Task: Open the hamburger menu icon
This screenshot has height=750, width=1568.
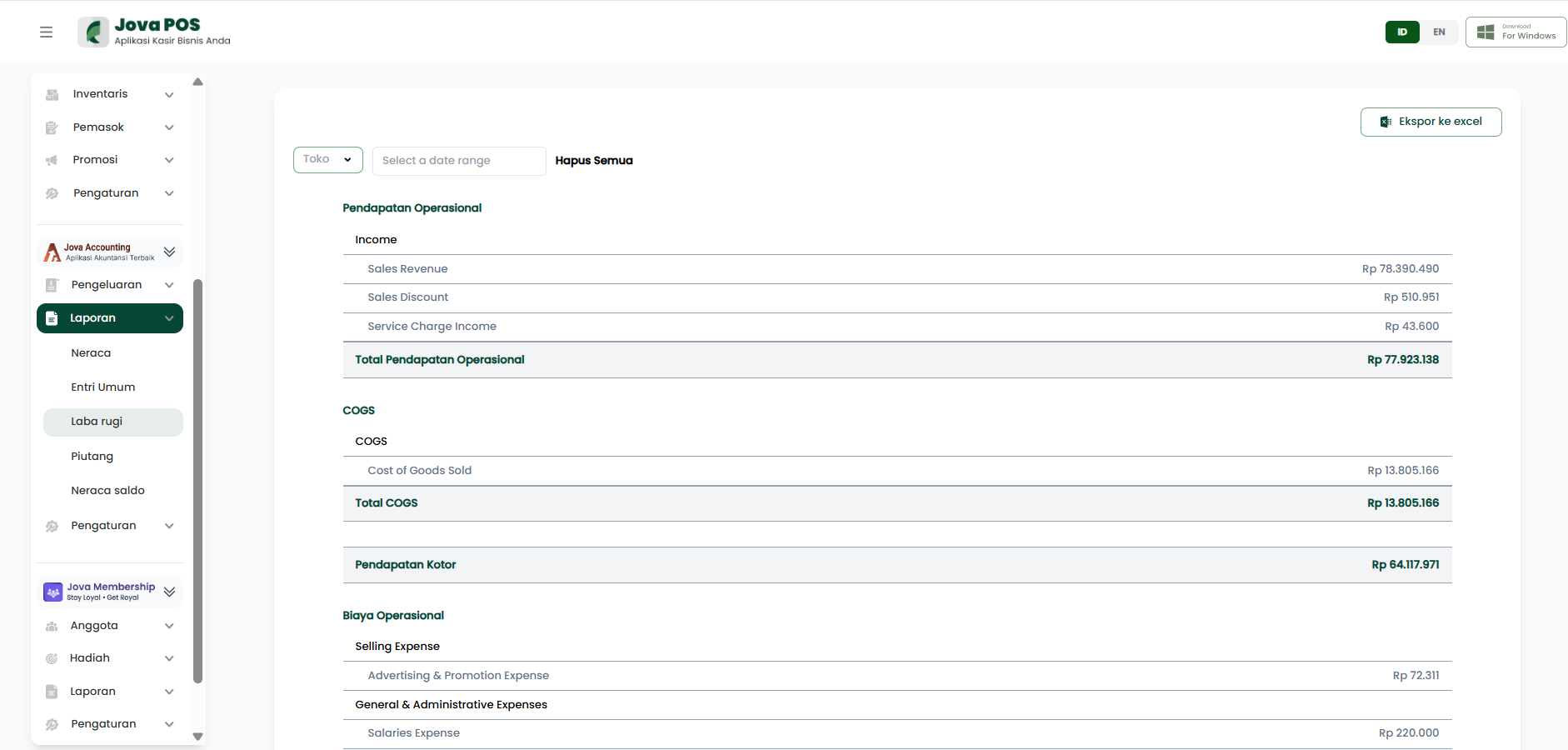Action: [x=46, y=32]
